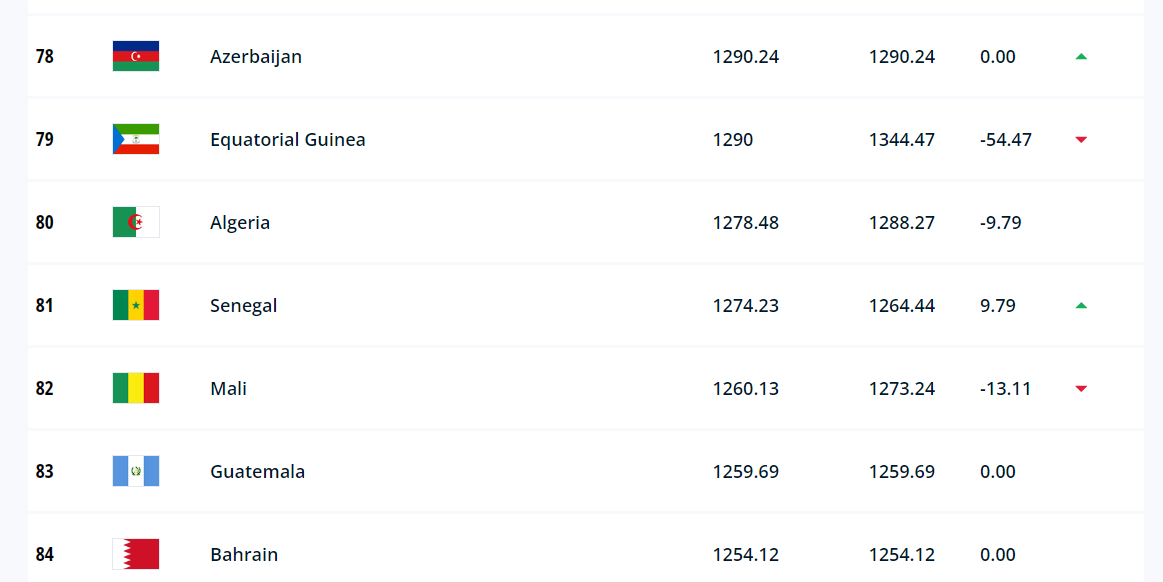Open the Azerbaijan team link
The image size is (1163, 582).
(x=256, y=57)
